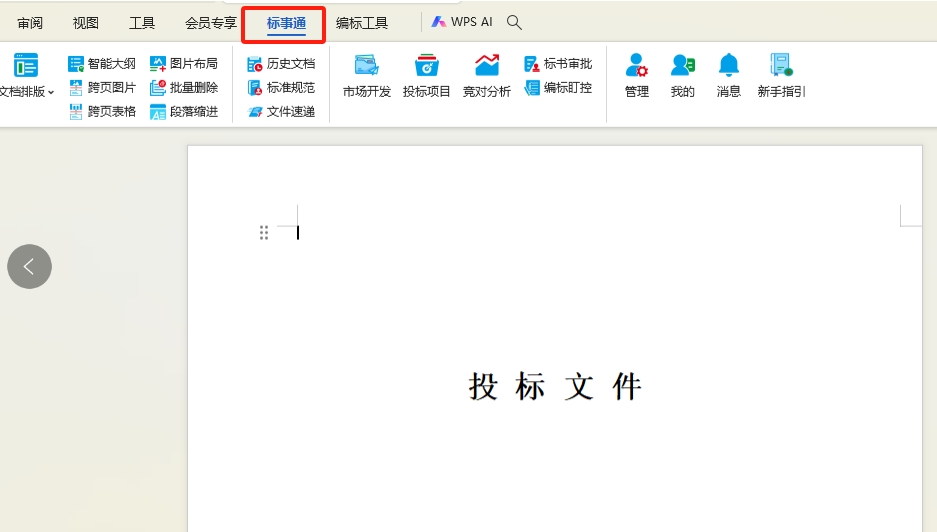Switch to the 会员专享 tab
Image resolution: width=937 pixels, height=532 pixels.
click(x=211, y=23)
